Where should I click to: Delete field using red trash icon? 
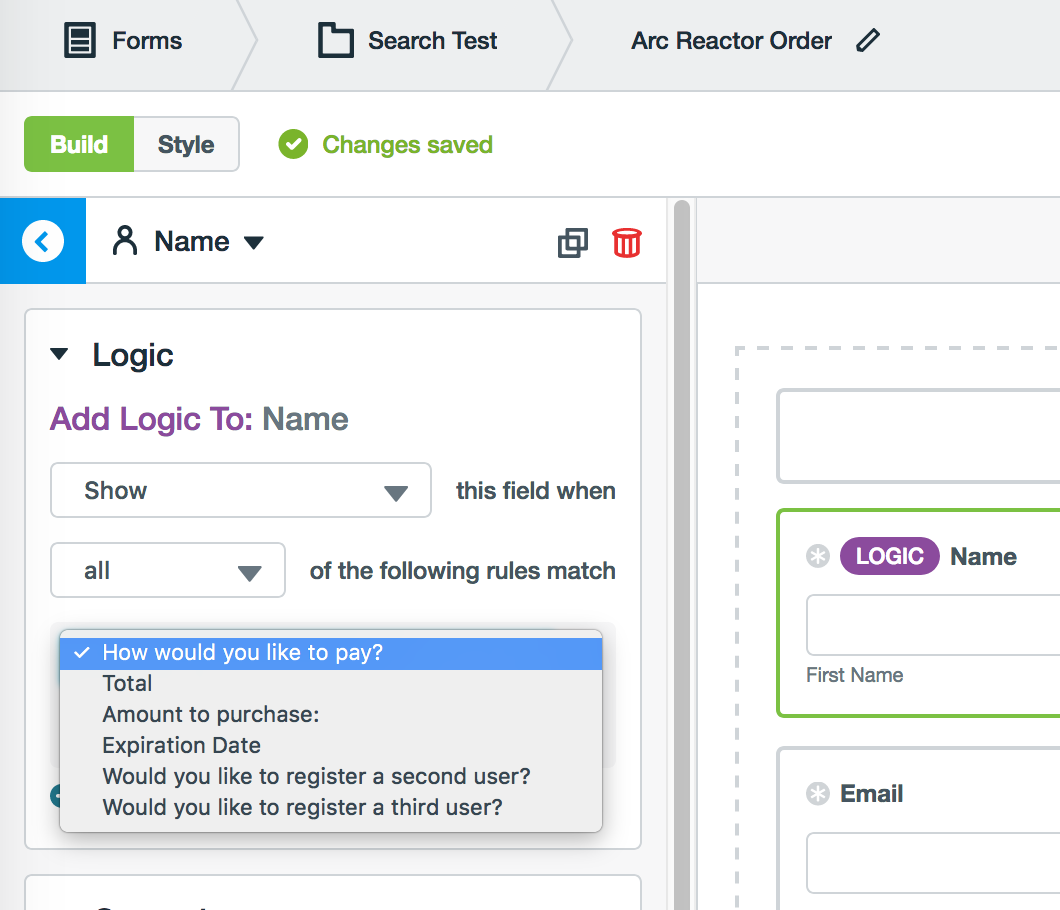[627, 242]
